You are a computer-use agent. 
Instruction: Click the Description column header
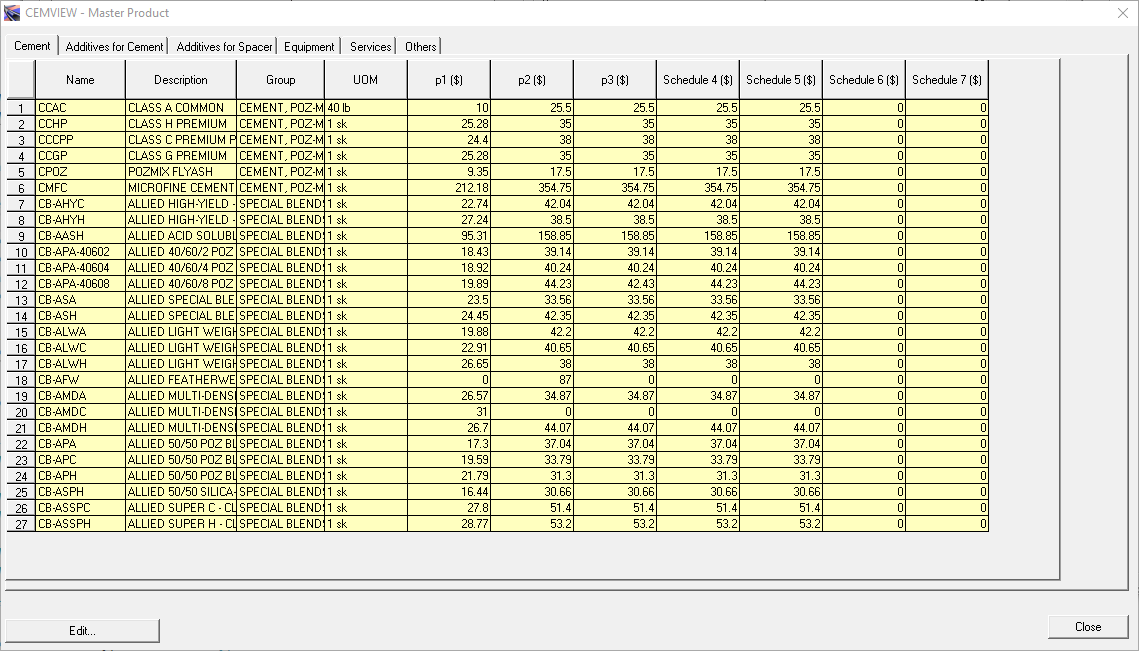181,80
